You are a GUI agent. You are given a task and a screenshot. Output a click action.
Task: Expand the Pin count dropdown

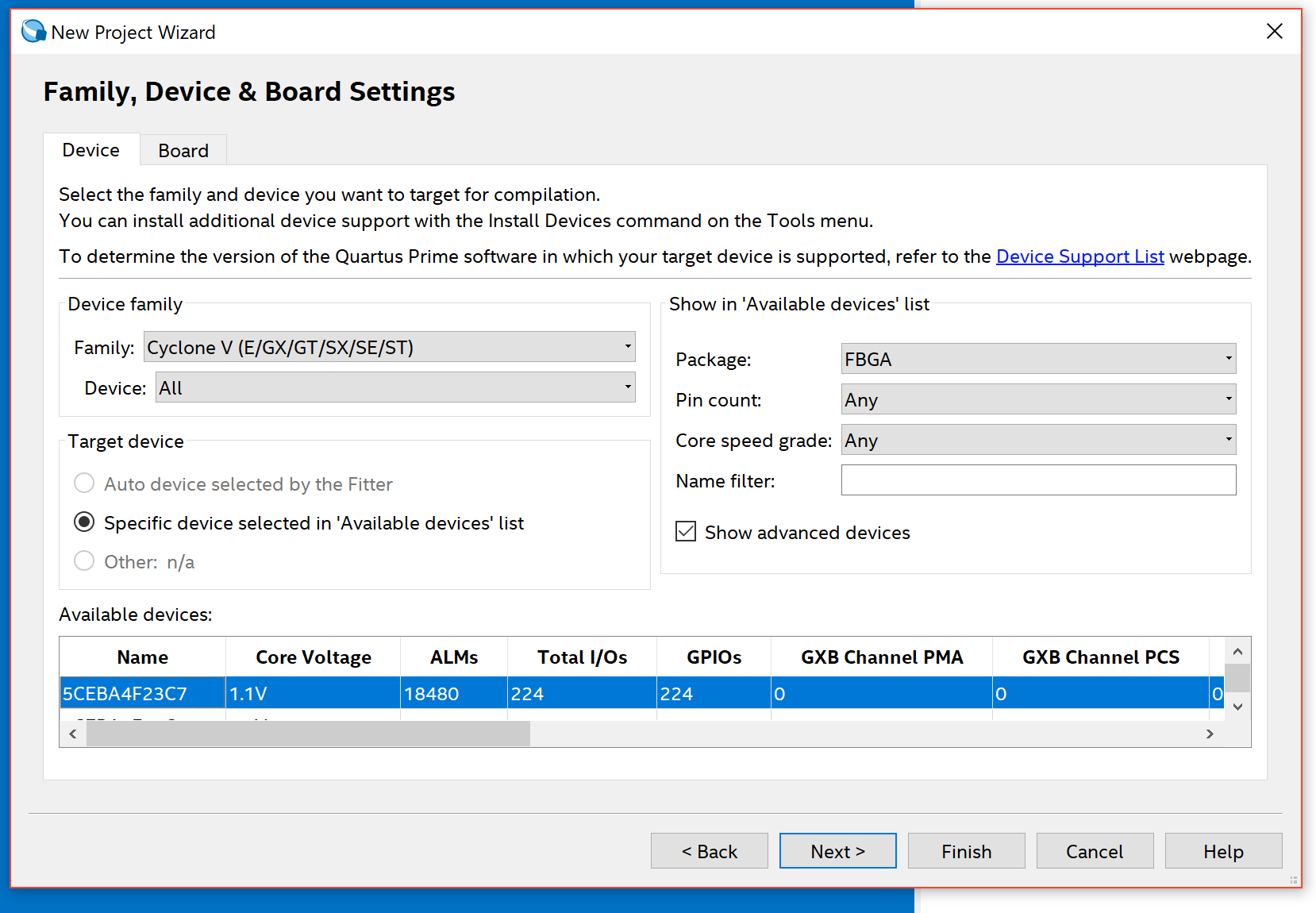(1038, 399)
